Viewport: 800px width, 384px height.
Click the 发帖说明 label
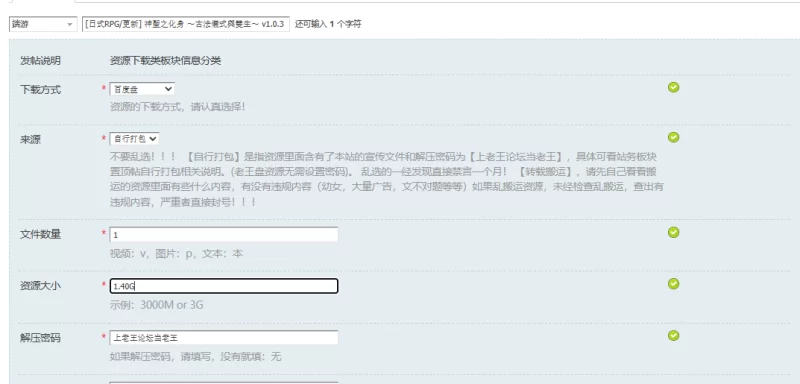(x=40, y=61)
